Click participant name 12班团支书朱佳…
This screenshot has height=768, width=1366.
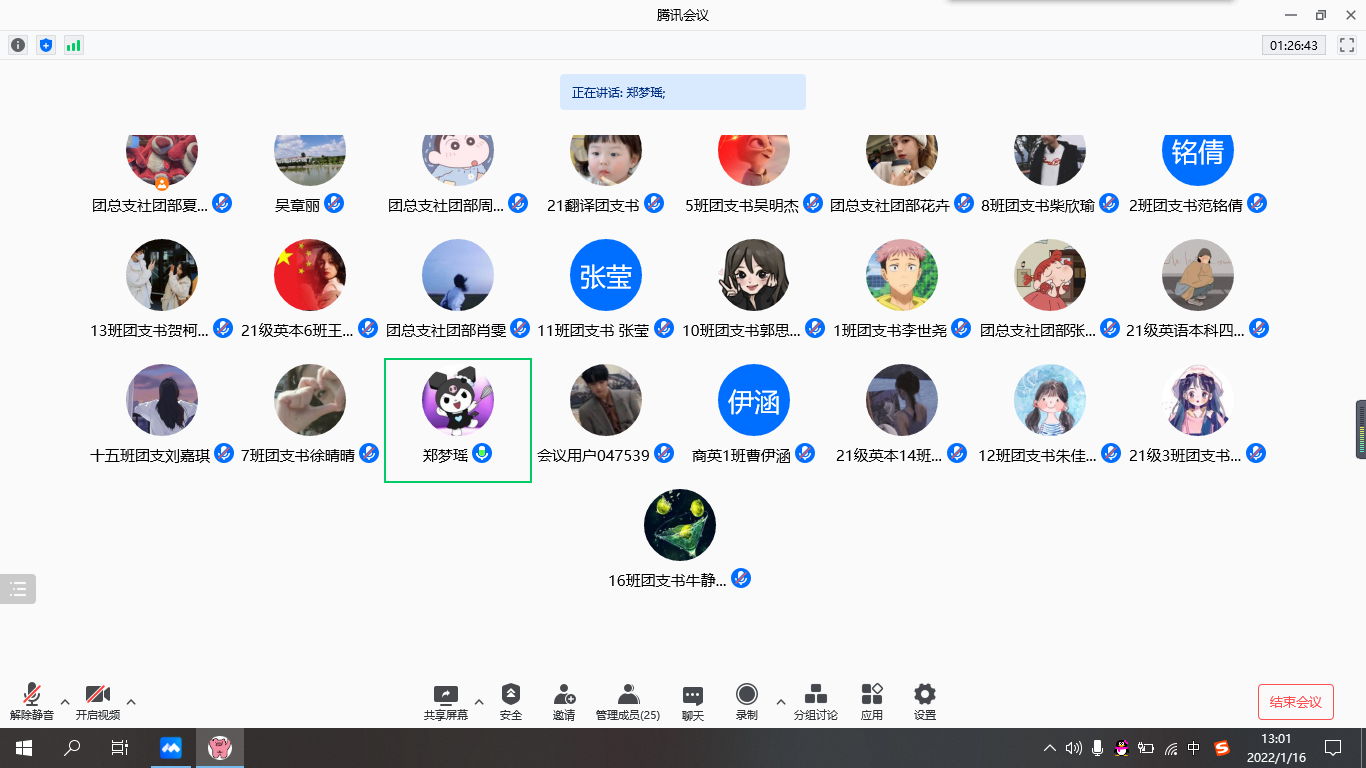click(1037, 455)
